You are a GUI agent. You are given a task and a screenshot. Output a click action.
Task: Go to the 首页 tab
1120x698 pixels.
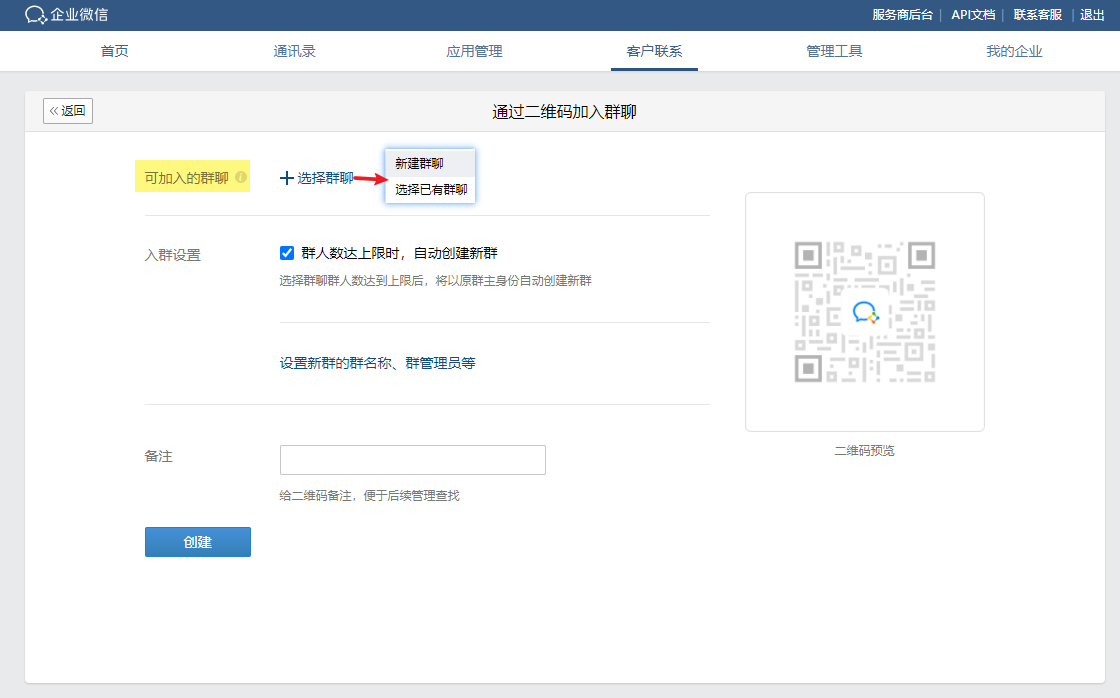(x=114, y=51)
